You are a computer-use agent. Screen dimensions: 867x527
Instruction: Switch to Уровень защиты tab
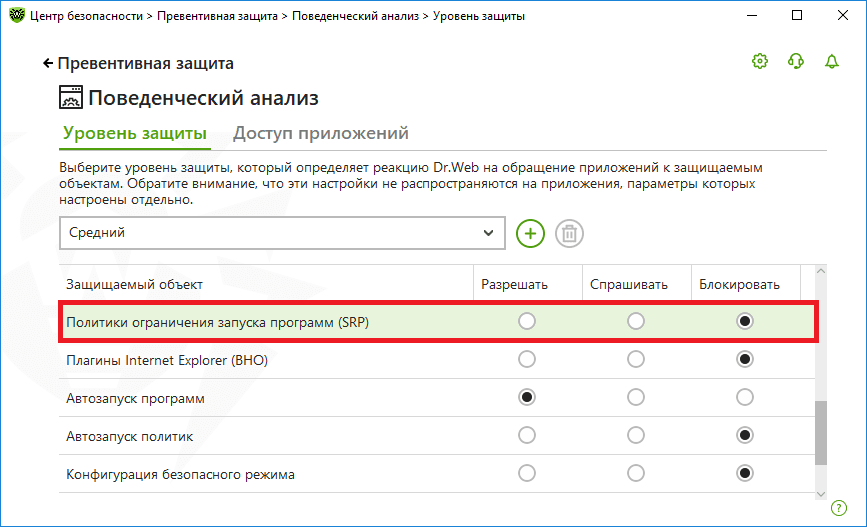(134, 133)
